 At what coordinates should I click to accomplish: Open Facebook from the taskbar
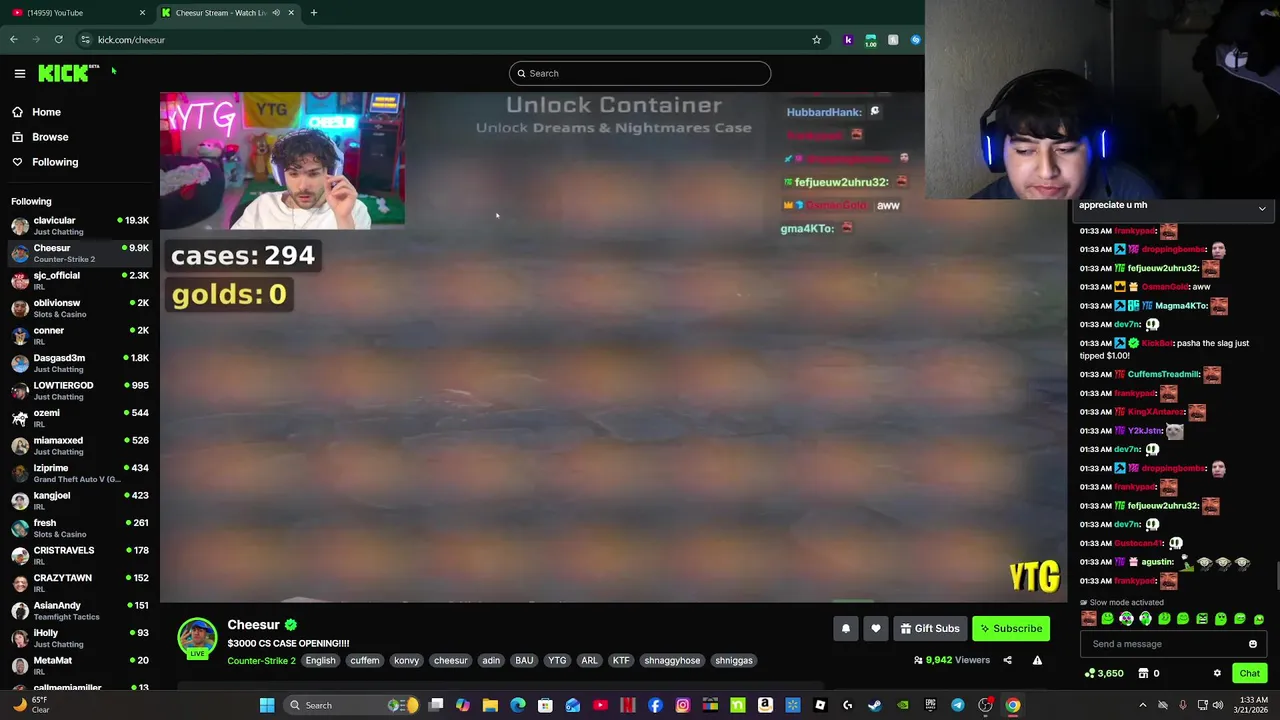tap(655, 706)
